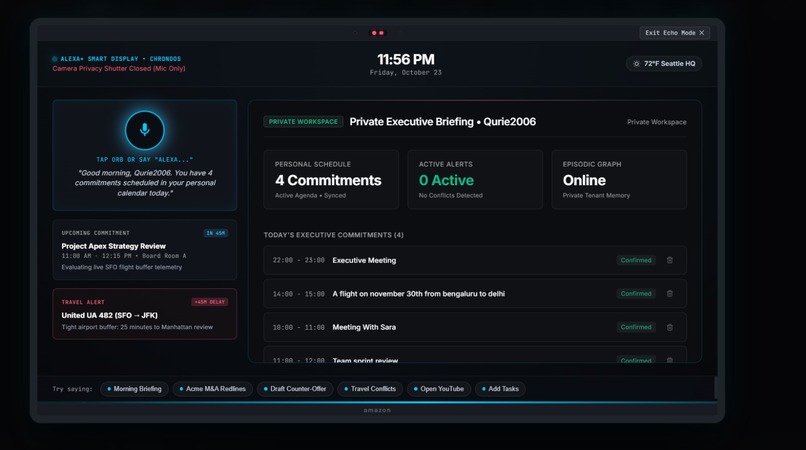Click the 11:56 PM clock
The width and height of the screenshot is (806, 450).
click(406, 59)
